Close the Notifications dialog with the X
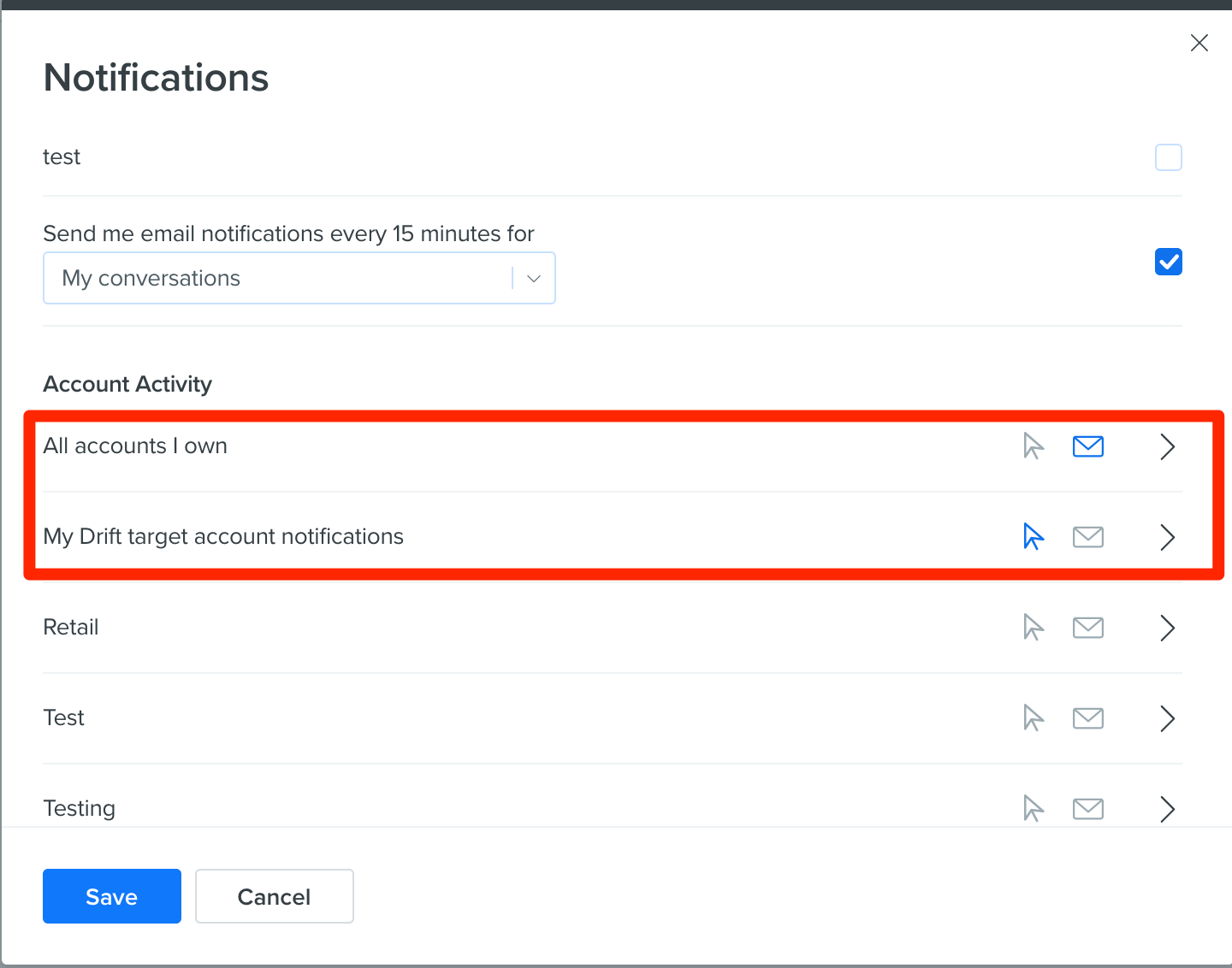1232x968 pixels. pyautogui.click(x=1199, y=43)
